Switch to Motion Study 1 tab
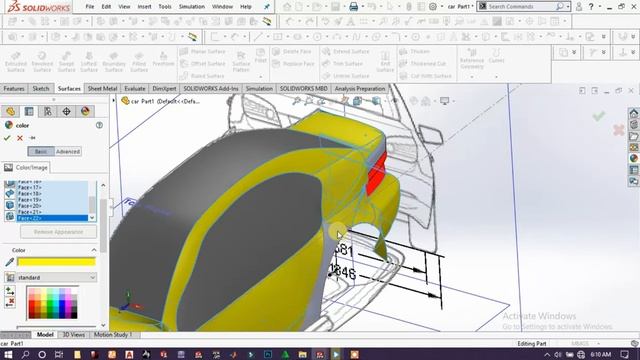Image resolution: width=640 pixels, height=360 pixels. [x=113, y=335]
